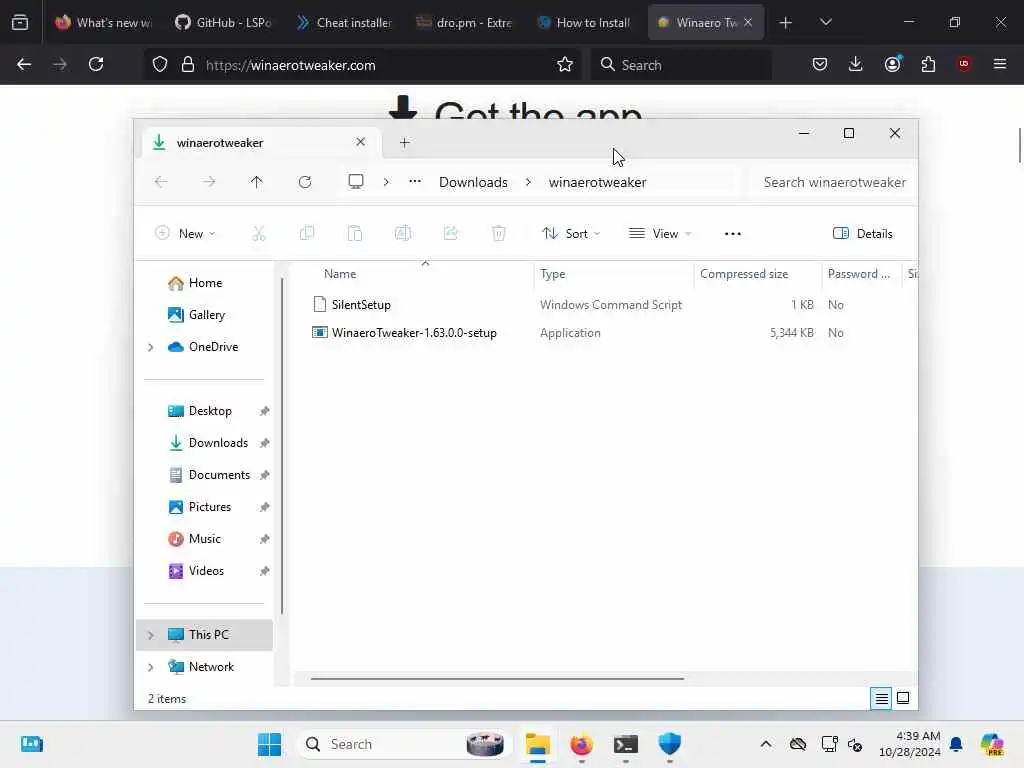
Task: Open Firefox hamburger application menu
Action: 1000,64
